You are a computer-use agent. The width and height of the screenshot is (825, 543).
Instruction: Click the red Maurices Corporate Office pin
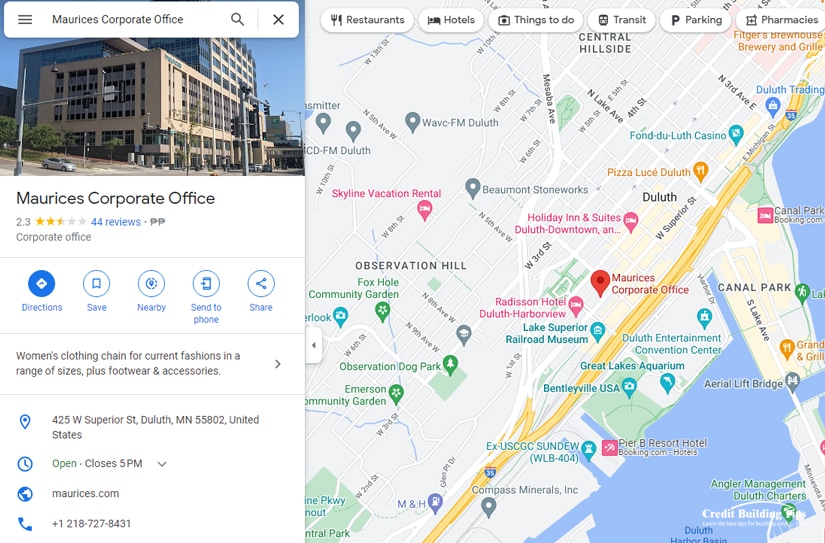click(x=600, y=283)
